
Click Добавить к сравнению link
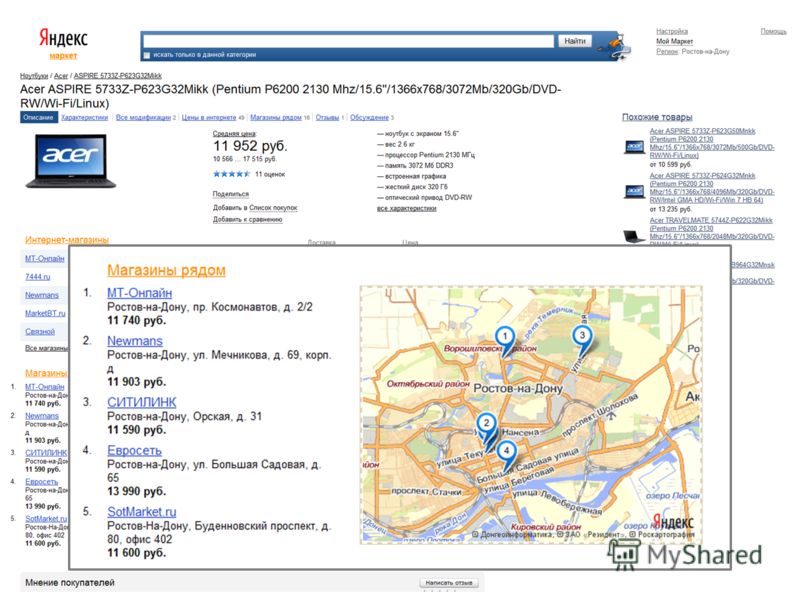[x=247, y=219]
